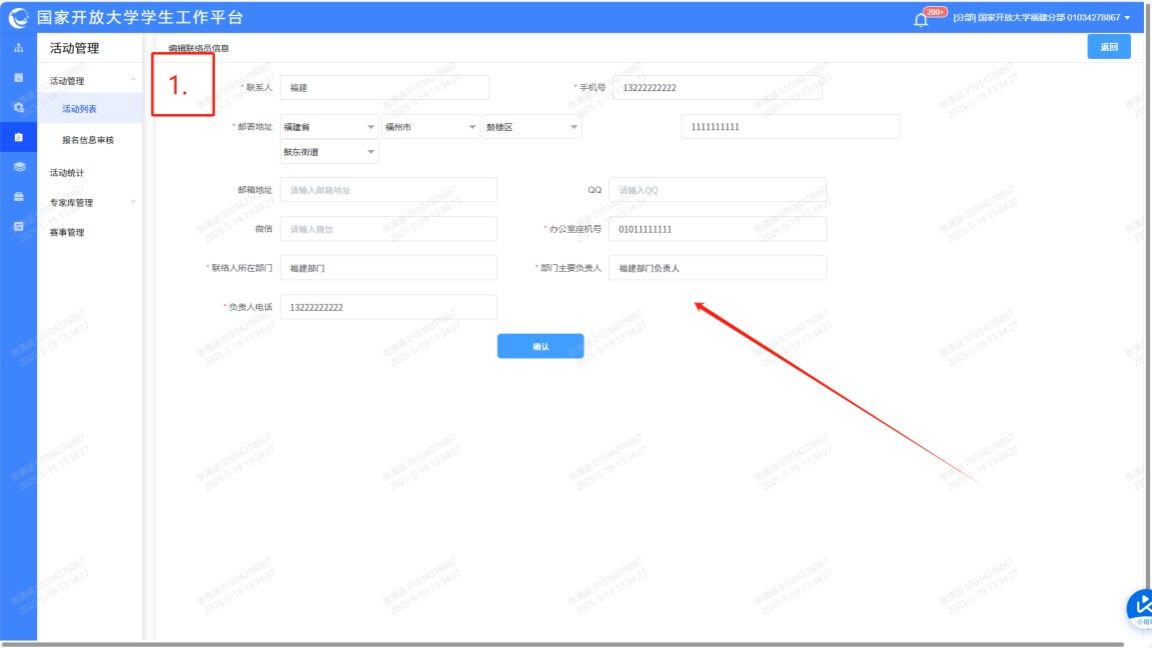The image size is (1152, 648).
Task: Click the notification bell icon
Action: click(x=921, y=19)
